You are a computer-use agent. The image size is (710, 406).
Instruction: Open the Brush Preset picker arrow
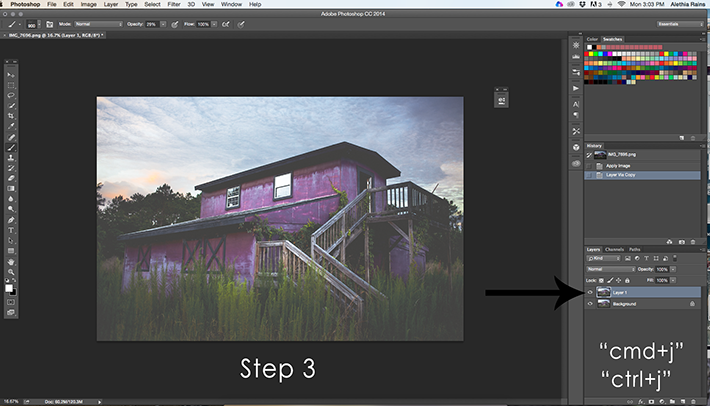pyautogui.click(x=39, y=24)
